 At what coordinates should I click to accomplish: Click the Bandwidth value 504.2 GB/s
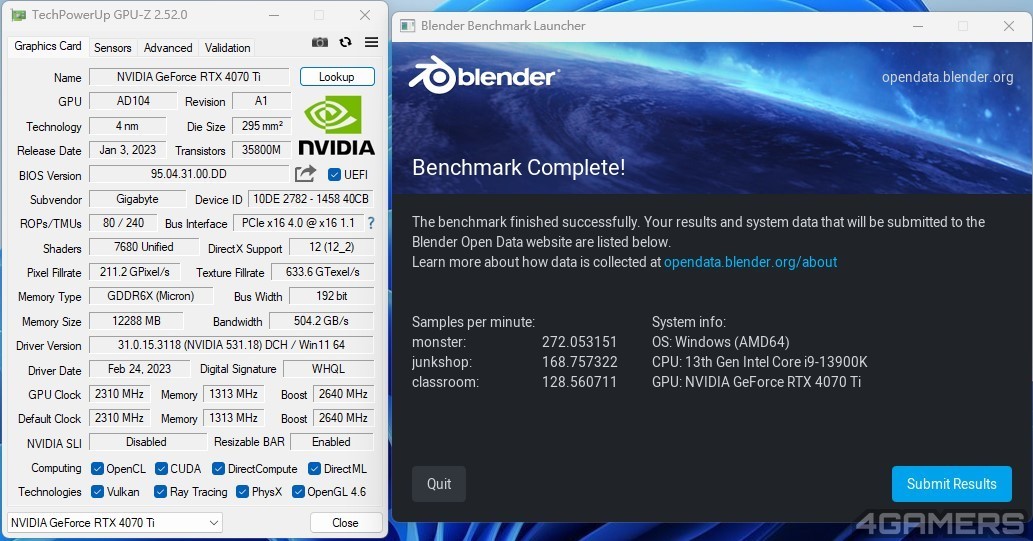321,321
